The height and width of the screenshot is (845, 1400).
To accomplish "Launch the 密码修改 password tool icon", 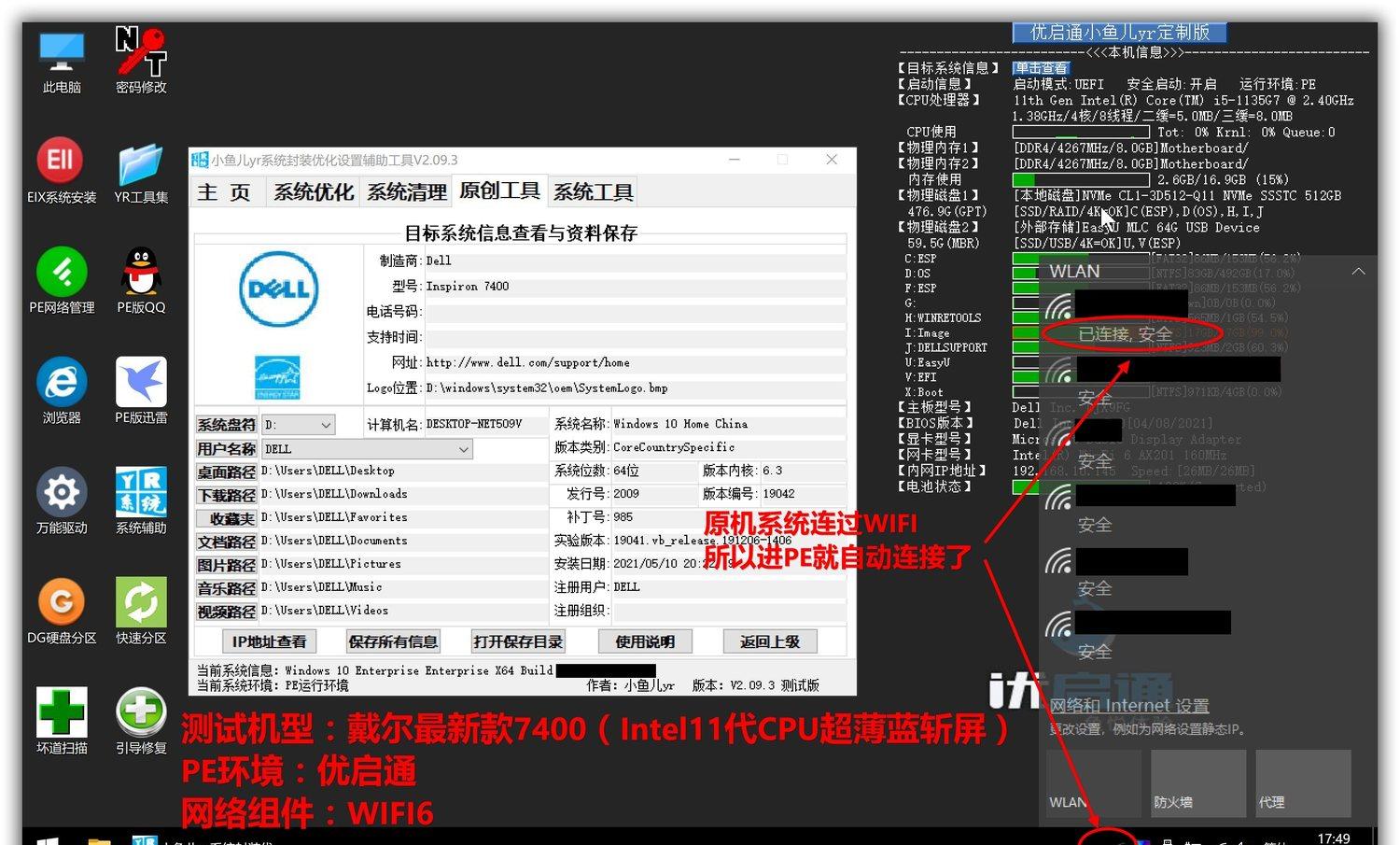I will click(x=141, y=62).
